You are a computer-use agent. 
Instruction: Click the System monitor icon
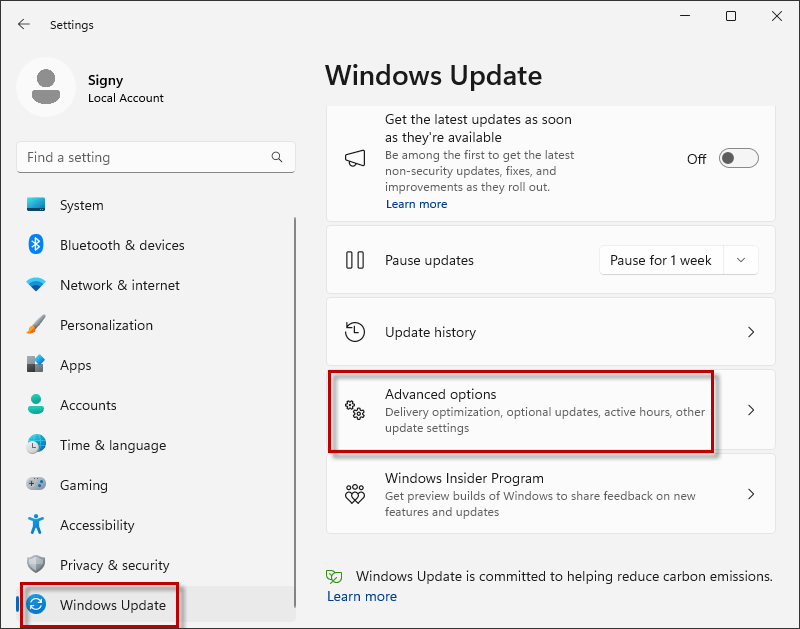[x=36, y=205]
